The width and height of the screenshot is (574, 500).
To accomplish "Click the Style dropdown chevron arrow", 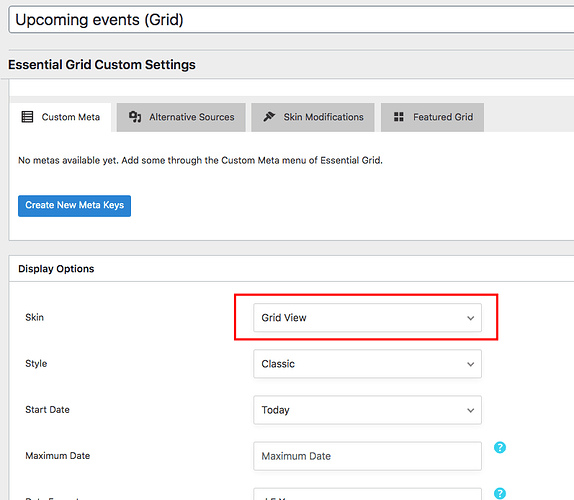I will (x=470, y=364).
